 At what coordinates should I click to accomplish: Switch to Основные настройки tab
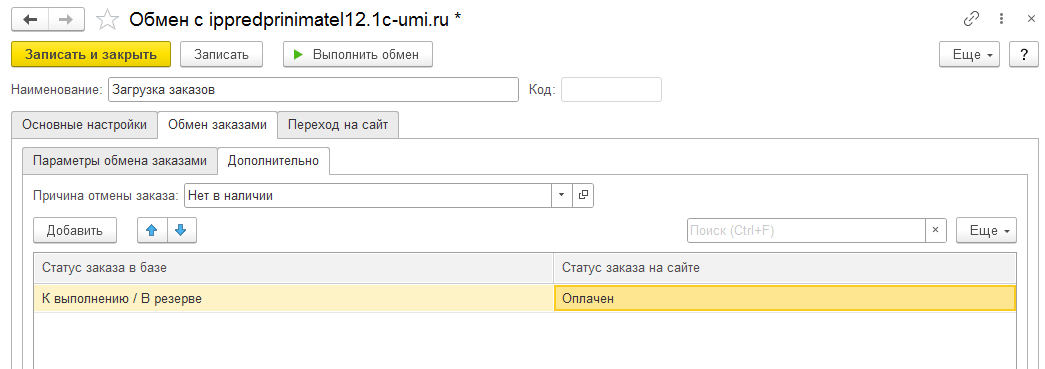click(x=85, y=125)
